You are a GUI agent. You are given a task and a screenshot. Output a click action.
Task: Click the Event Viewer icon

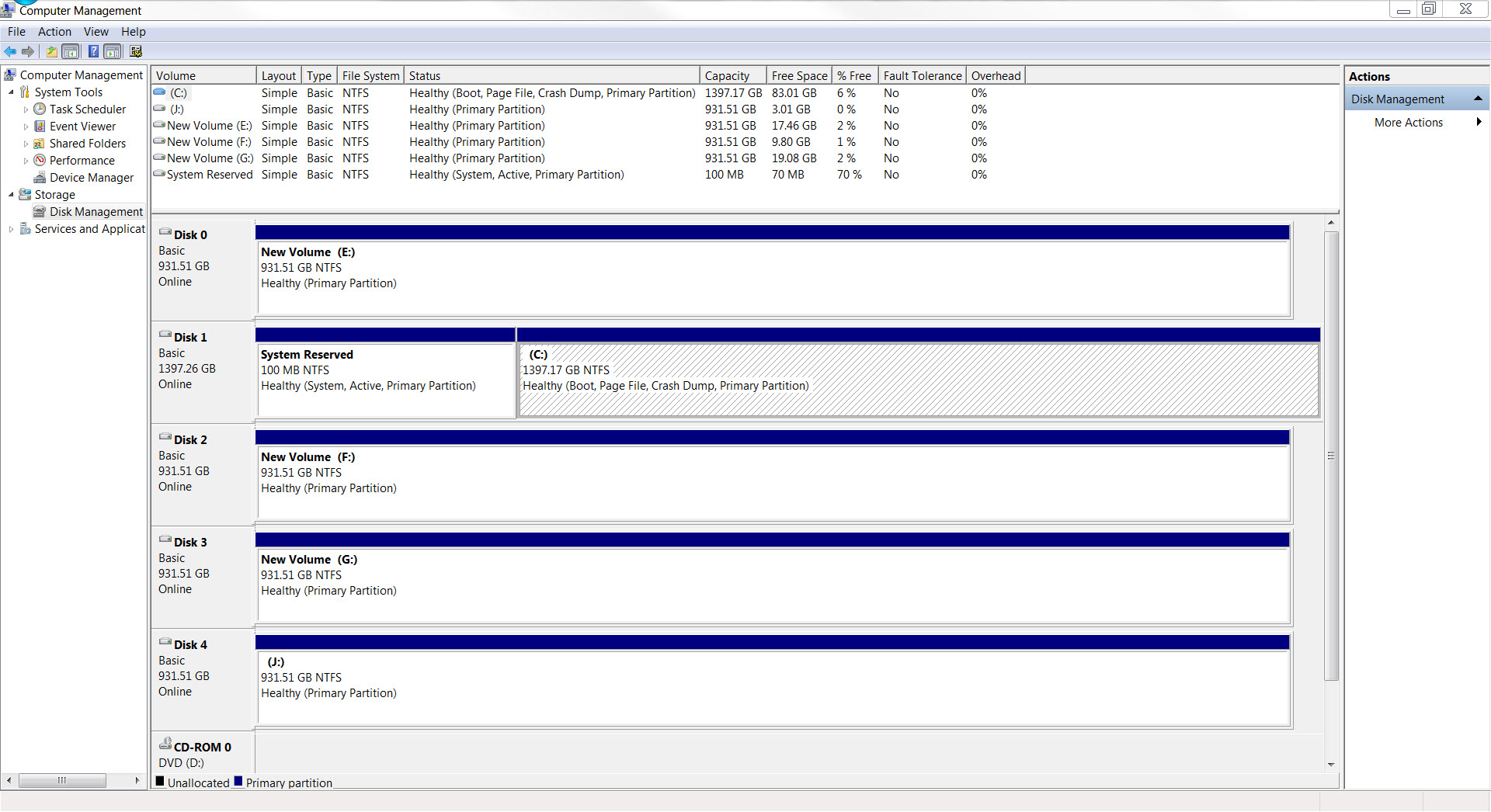click(x=40, y=127)
